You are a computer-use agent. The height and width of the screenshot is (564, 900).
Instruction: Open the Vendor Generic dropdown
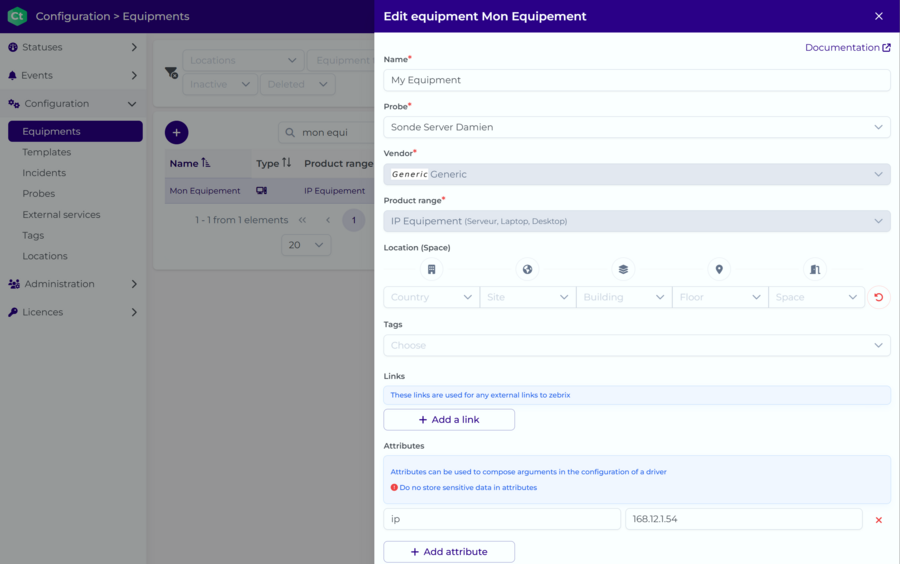[x=637, y=174]
